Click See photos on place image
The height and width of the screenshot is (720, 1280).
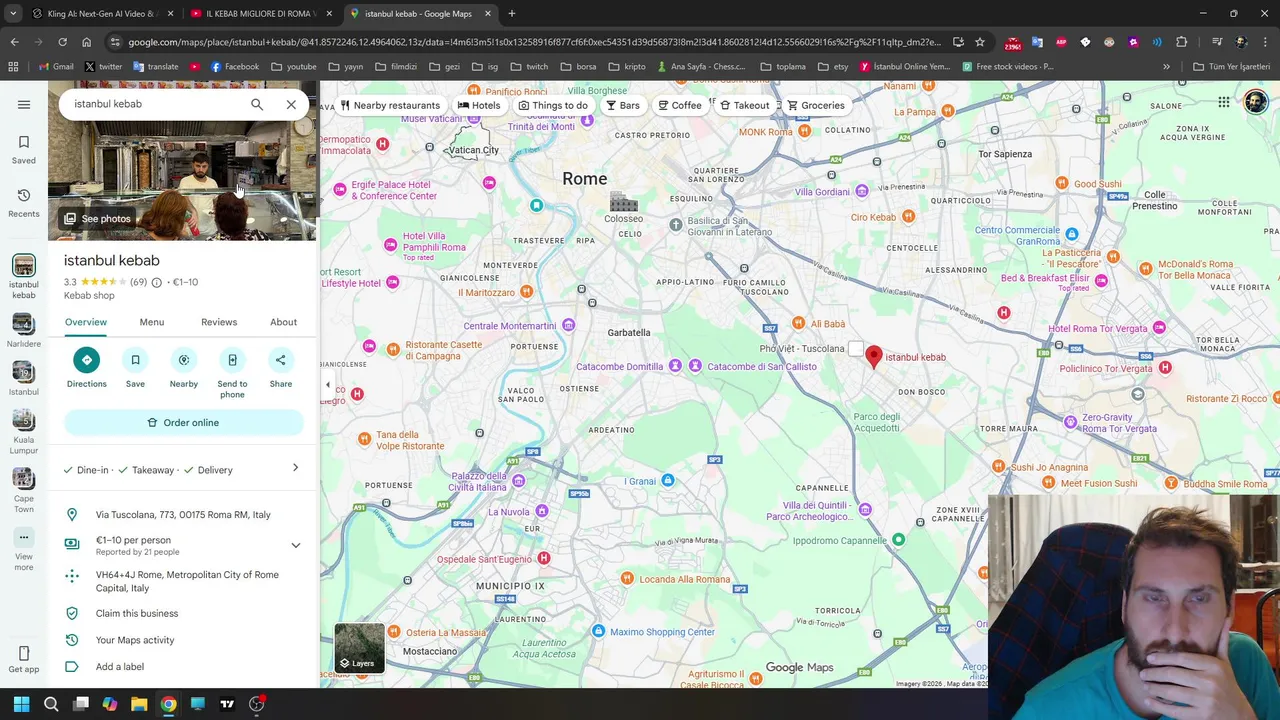click(x=98, y=219)
